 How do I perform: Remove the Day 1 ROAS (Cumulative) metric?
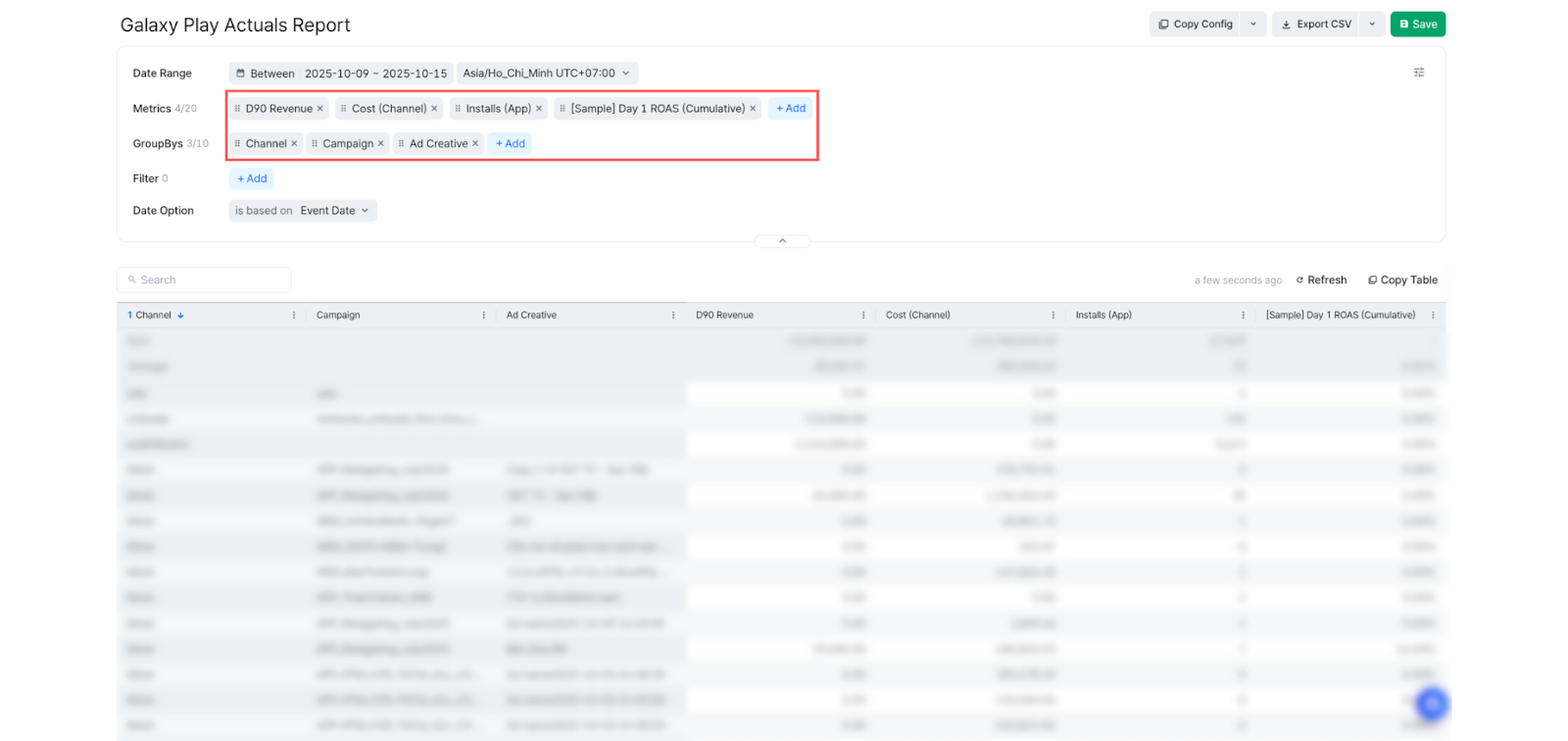tap(753, 109)
